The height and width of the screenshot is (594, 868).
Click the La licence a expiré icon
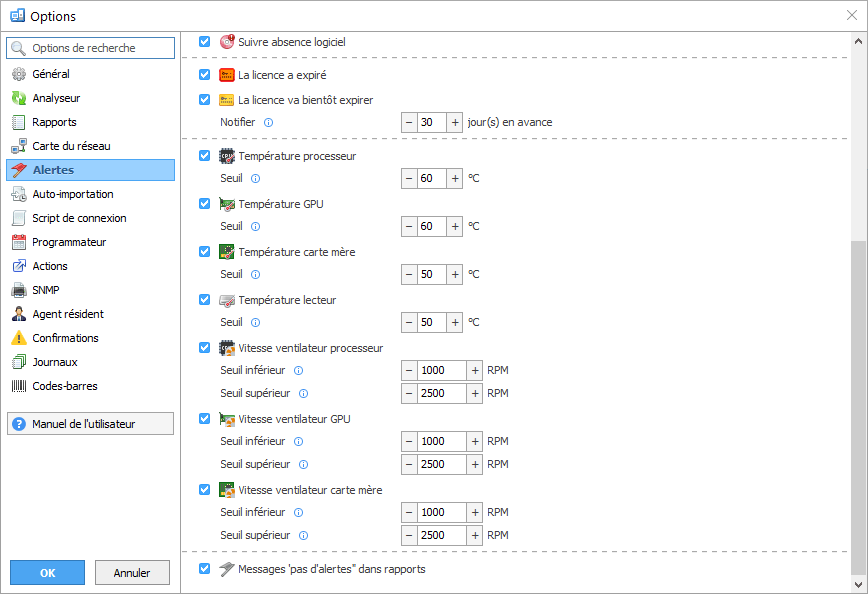pos(227,75)
